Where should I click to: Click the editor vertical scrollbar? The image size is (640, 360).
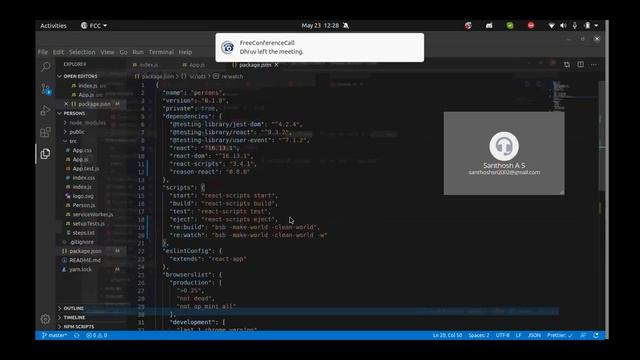(602, 135)
